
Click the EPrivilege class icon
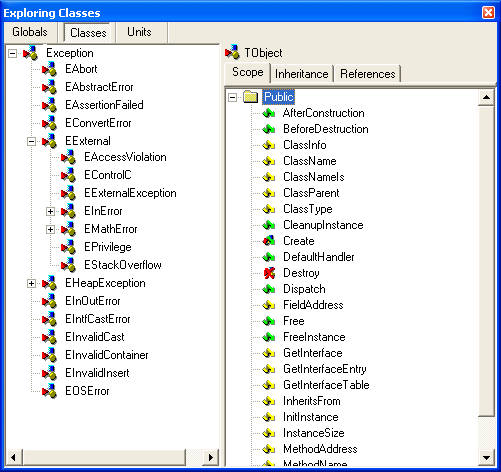69,247
